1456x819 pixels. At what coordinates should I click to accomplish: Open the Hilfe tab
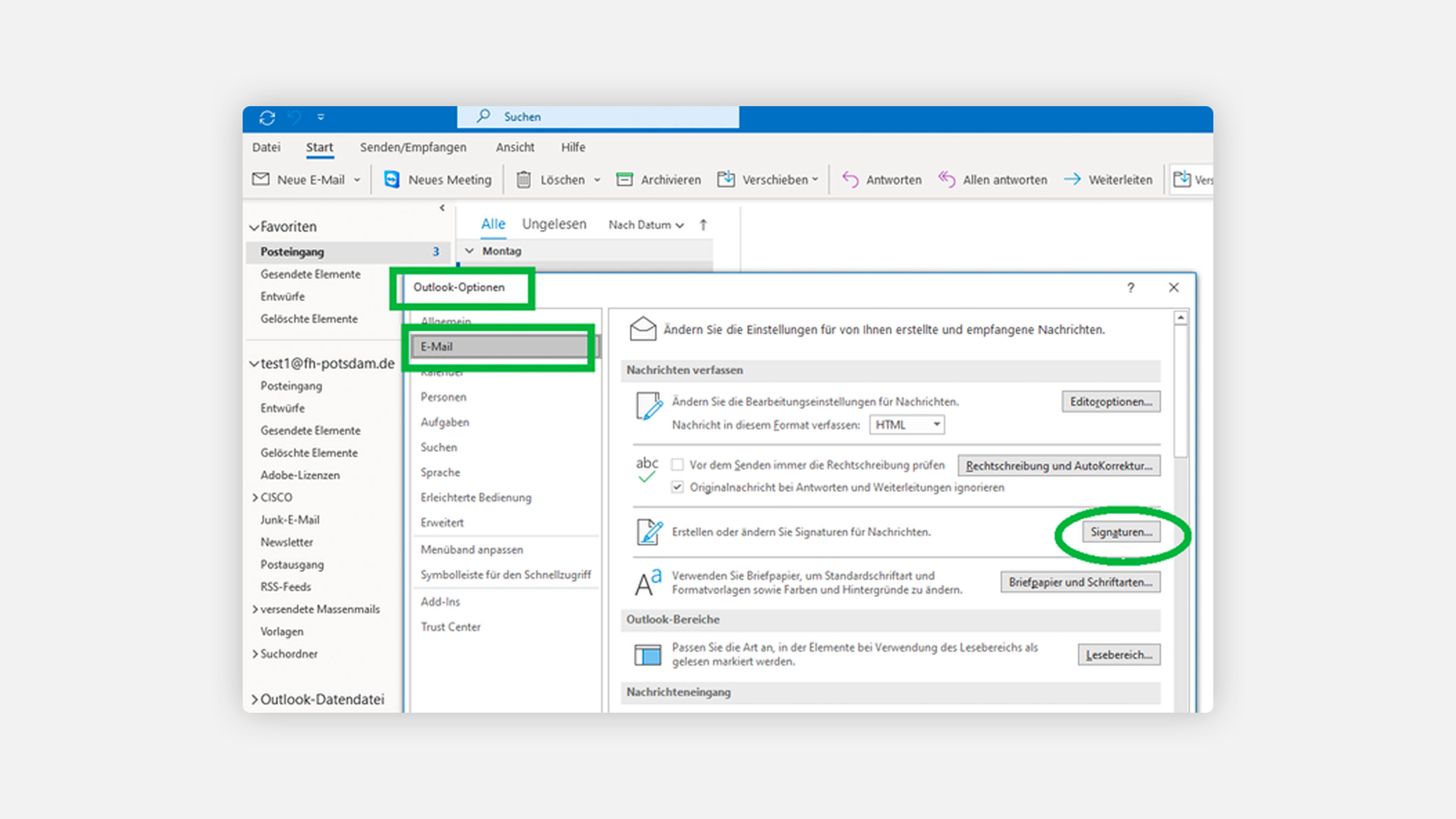click(x=573, y=147)
